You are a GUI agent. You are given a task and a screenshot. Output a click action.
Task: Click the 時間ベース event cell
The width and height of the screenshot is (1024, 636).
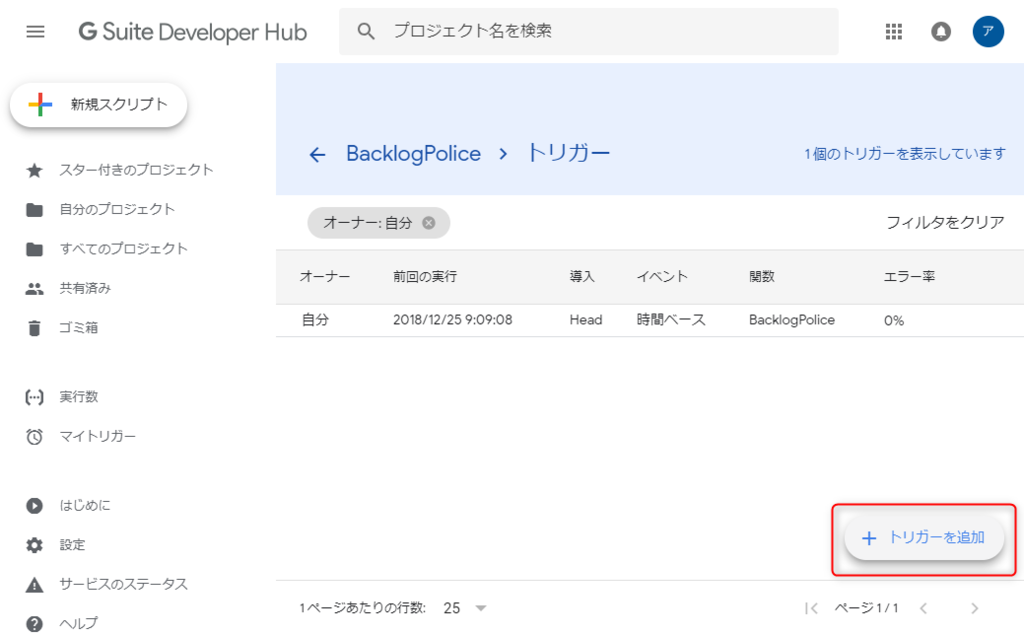point(671,320)
